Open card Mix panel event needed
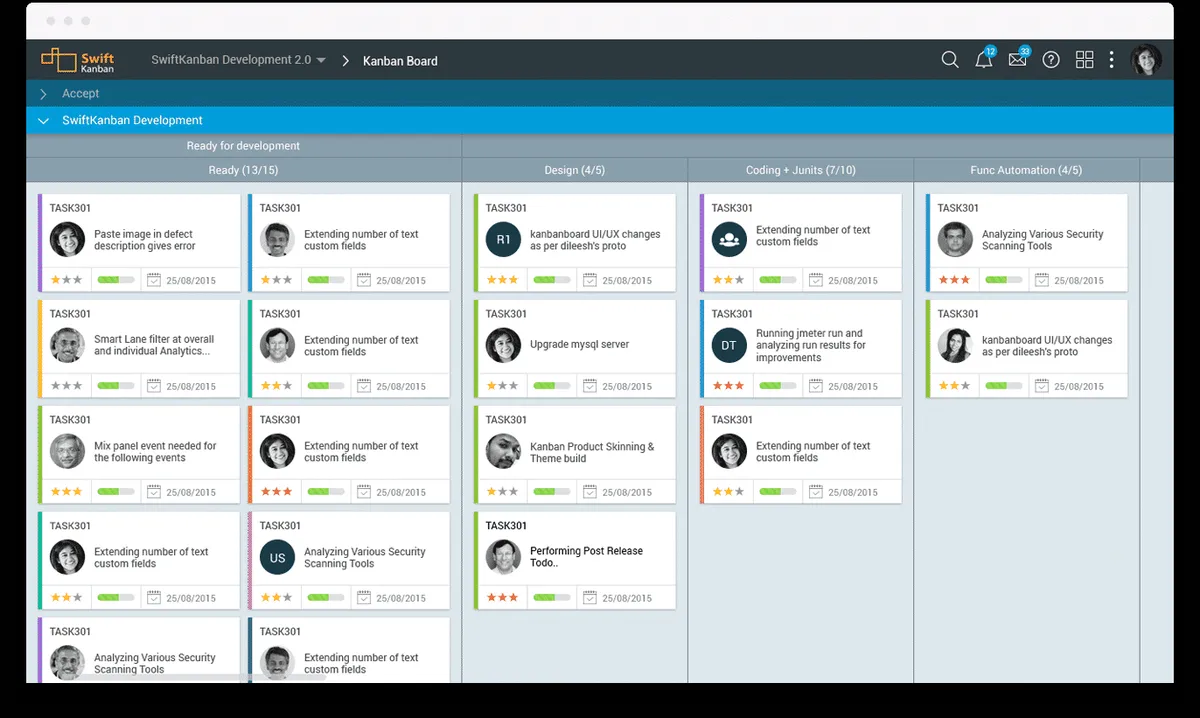The image size is (1200, 718). click(x=139, y=455)
